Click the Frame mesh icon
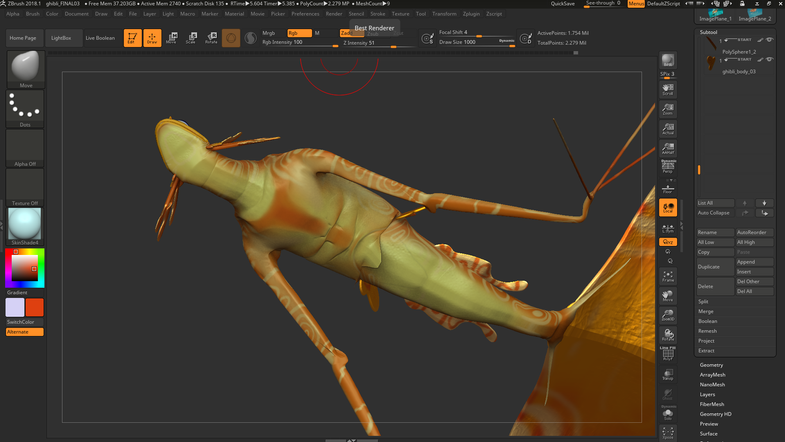This screenshot has height=442, width=785. click(668, 276)
